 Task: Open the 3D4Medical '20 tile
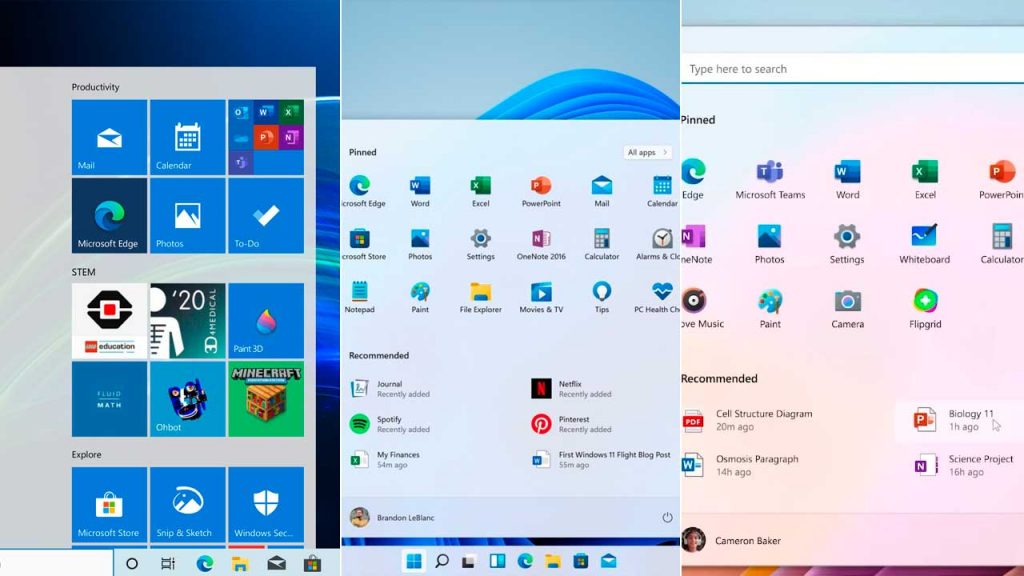[x=187, y=321]
